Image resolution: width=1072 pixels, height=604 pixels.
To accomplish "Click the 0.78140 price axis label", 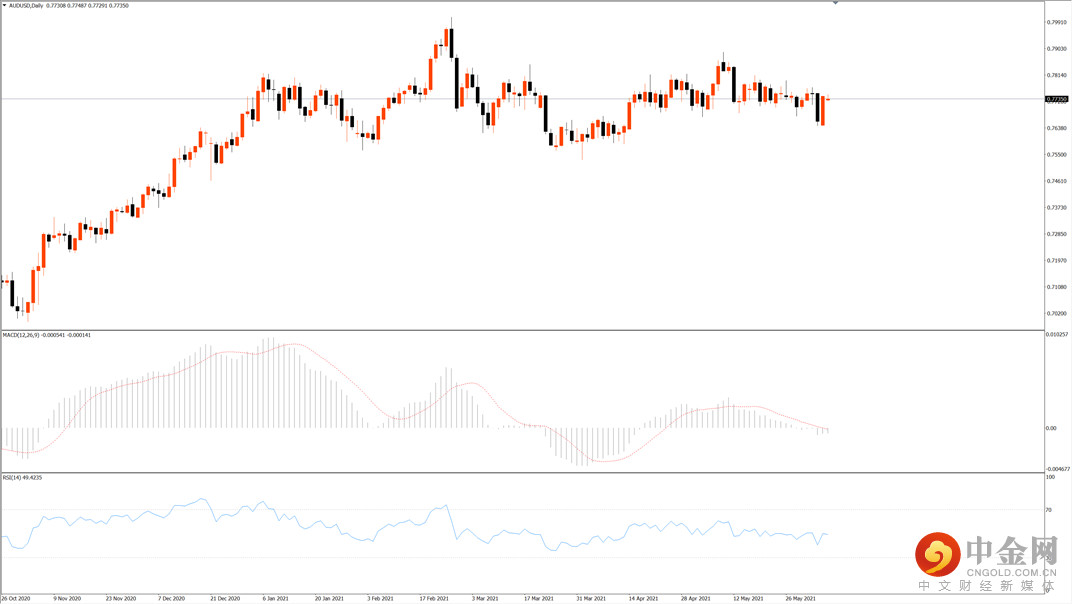I will tap(1056, 75).
